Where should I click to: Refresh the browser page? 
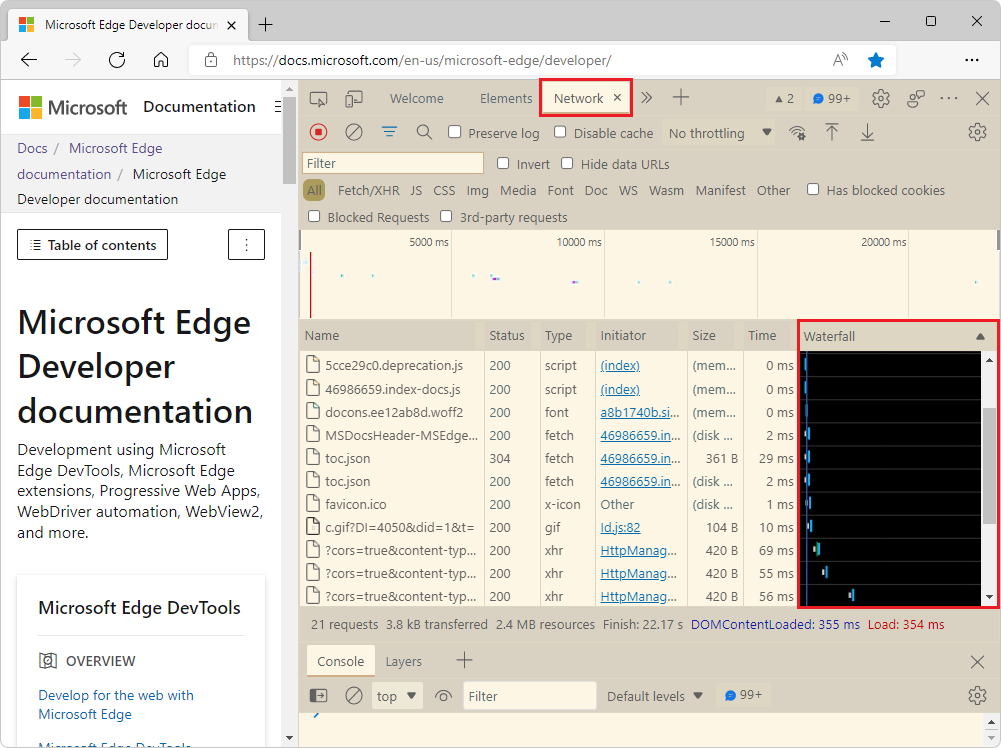117,60
